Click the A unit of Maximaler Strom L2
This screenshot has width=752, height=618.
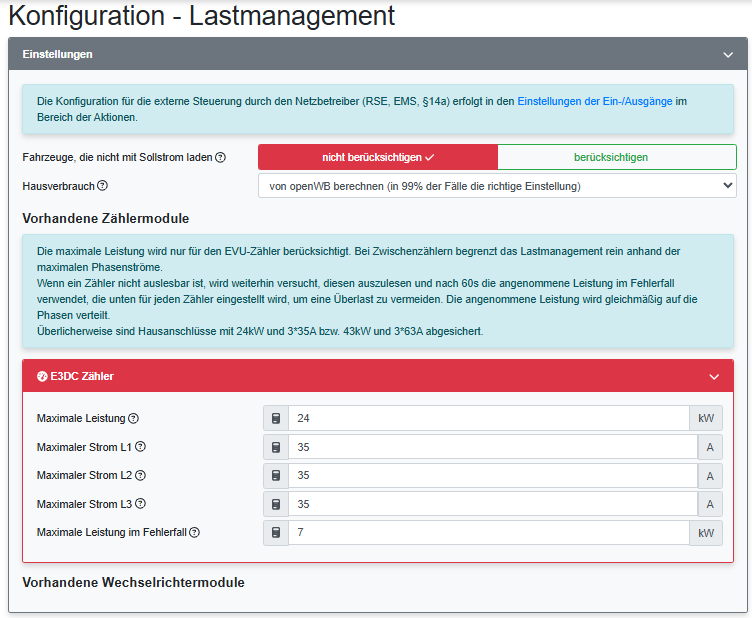point(710,475)
